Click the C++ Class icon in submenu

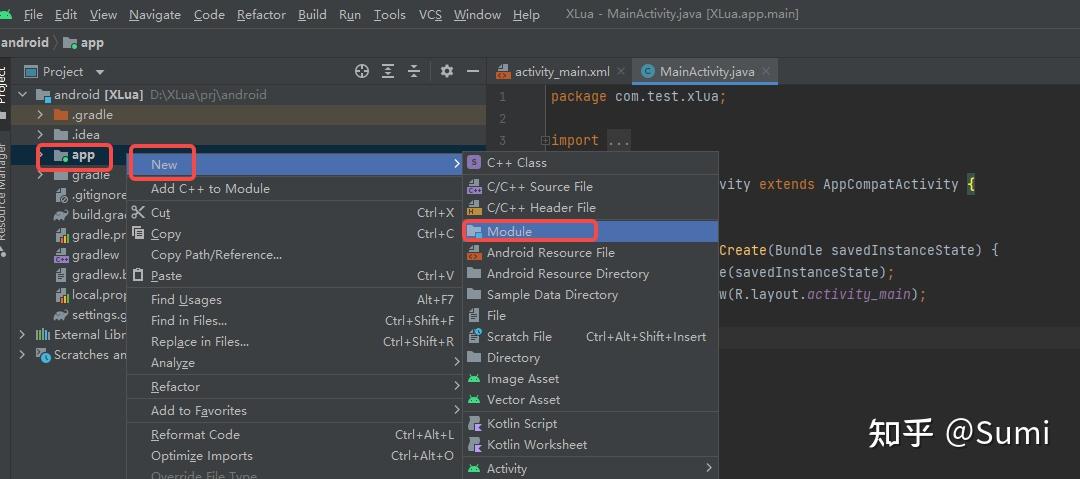point(474,162)
